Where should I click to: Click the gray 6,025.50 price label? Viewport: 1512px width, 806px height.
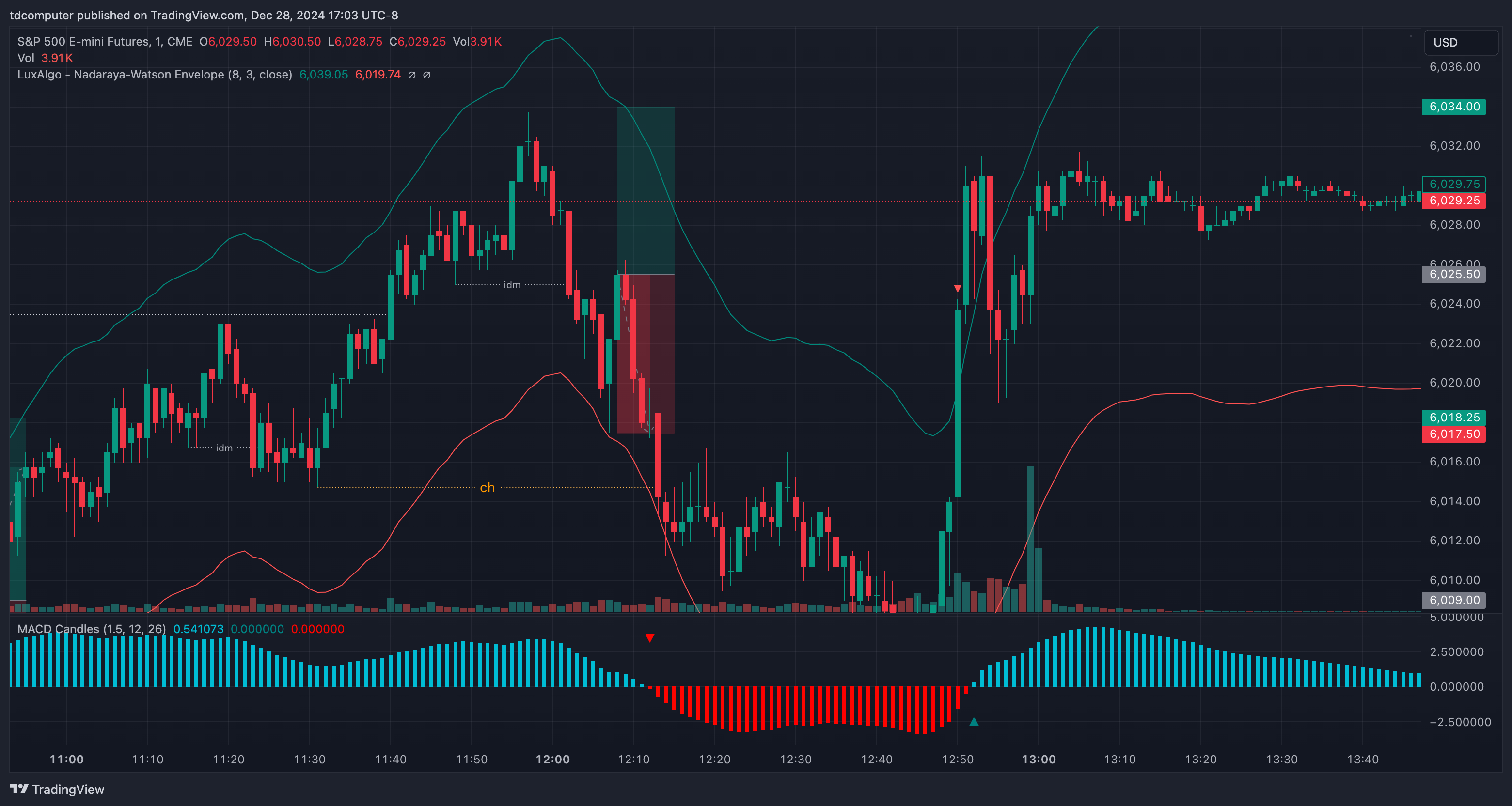[1453, 275]
